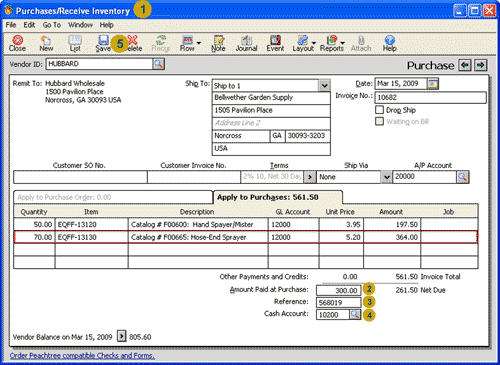
Task: Select the Apply to Purchases tab
Action: tap(277, 197)
